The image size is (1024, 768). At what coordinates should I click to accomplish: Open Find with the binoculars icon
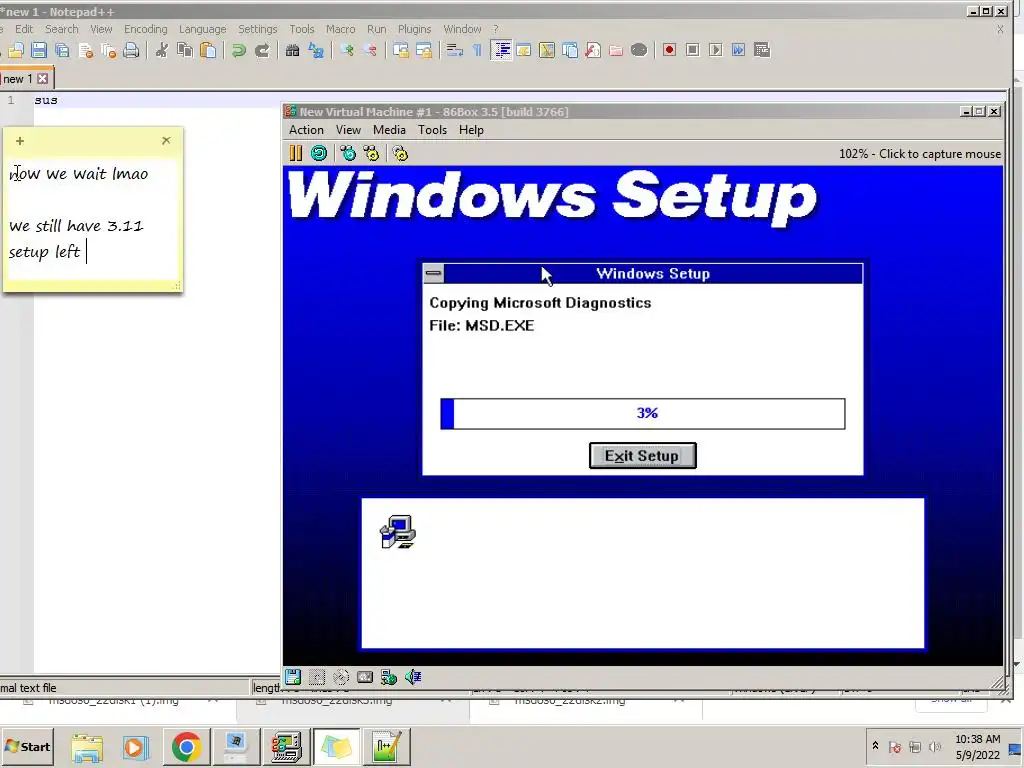pos(293,50)
